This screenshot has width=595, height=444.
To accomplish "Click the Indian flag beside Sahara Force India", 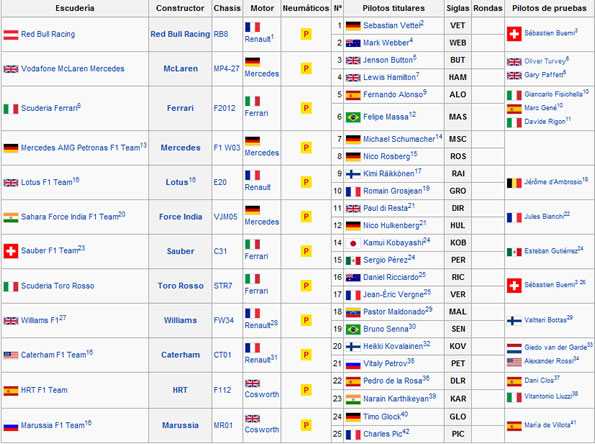I will (11, 217).
